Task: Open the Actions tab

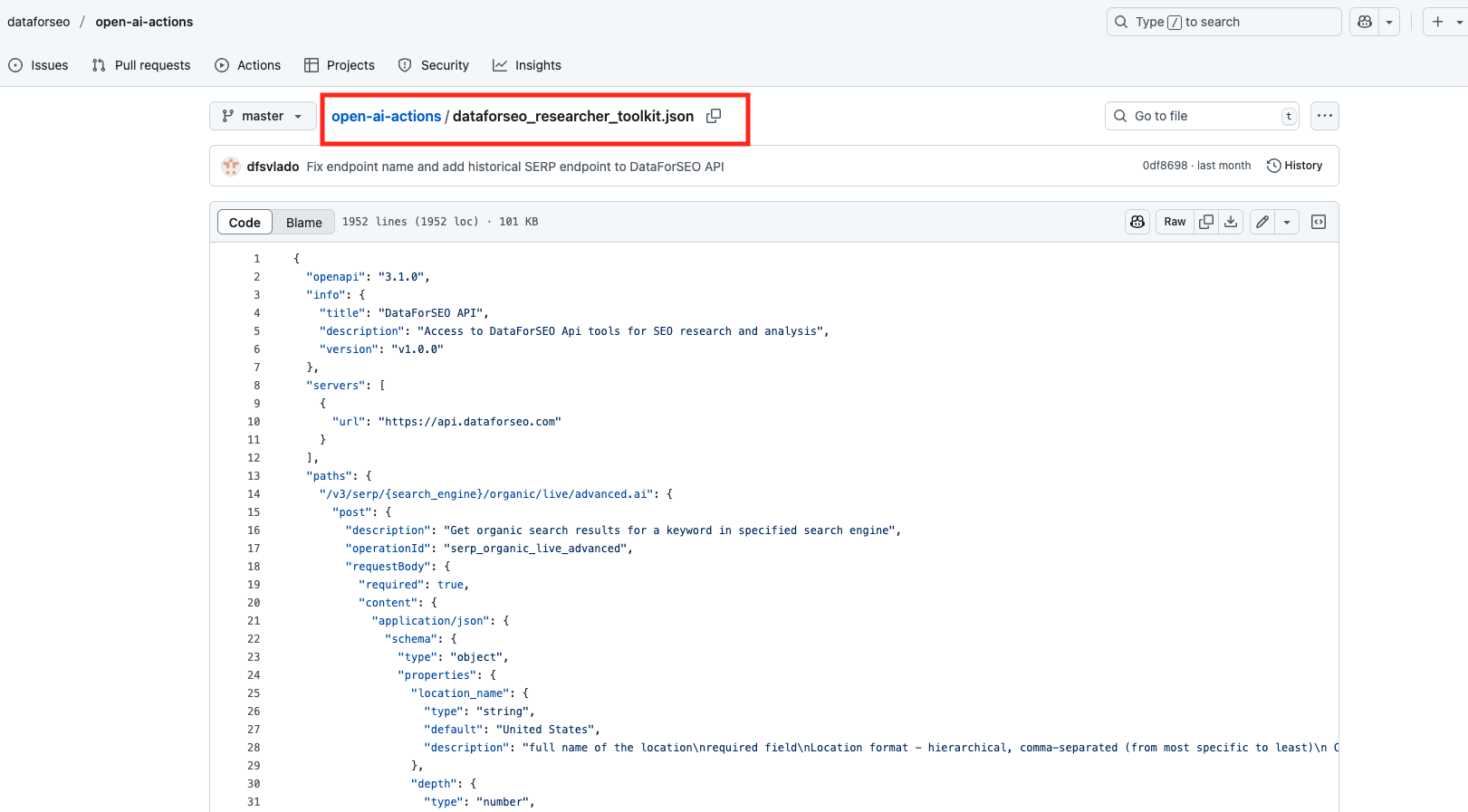Action: pyautogui.click(x=247, y=65)
